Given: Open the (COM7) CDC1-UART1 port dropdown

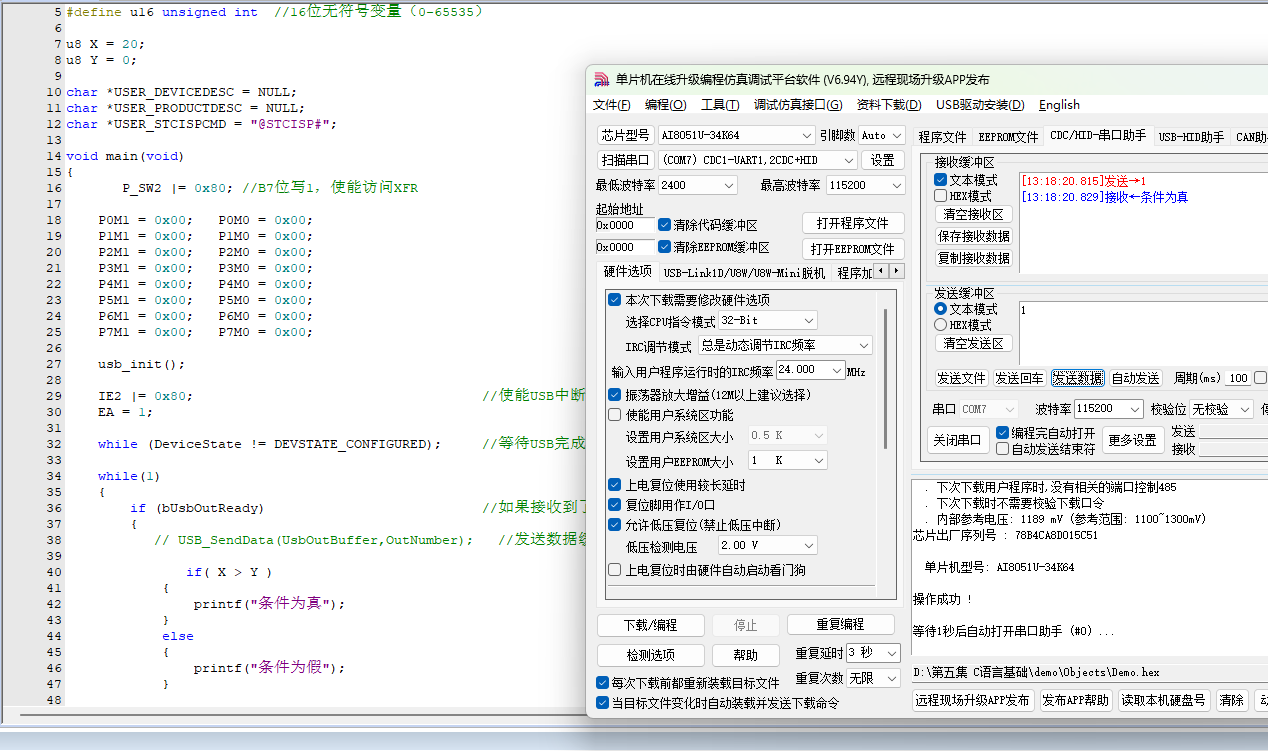Looking at the screenshot, I should click(758, 160).
